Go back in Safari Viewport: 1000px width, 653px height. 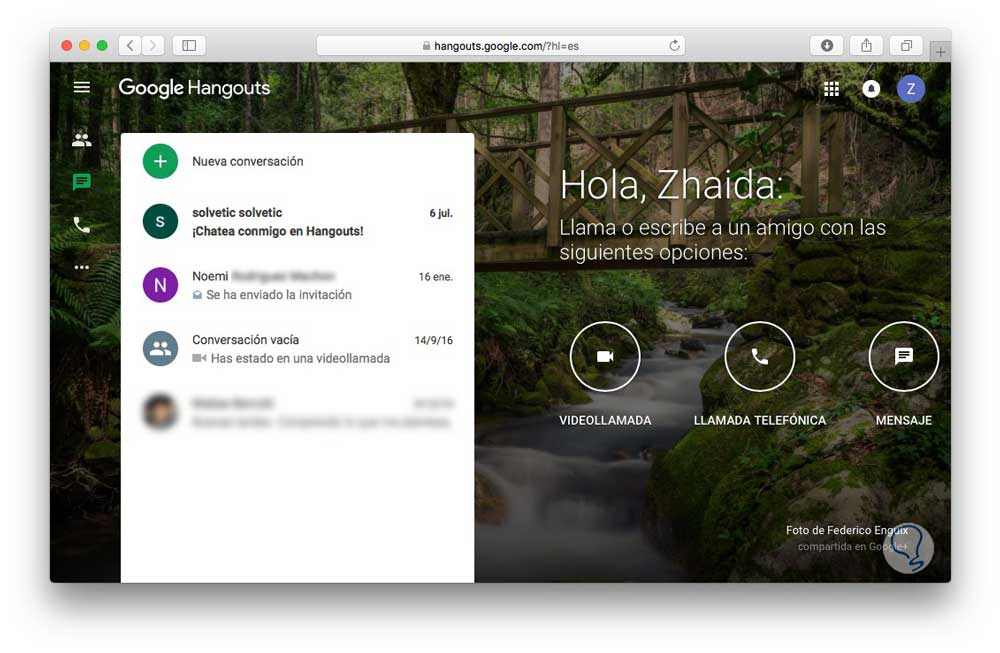130,45
